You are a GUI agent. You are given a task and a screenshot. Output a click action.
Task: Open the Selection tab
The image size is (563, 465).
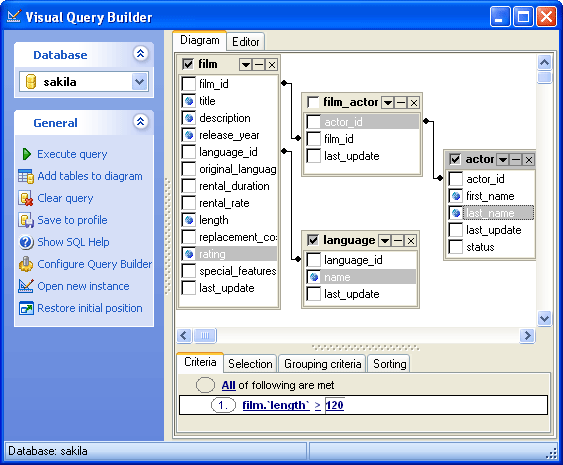[250, 364]
